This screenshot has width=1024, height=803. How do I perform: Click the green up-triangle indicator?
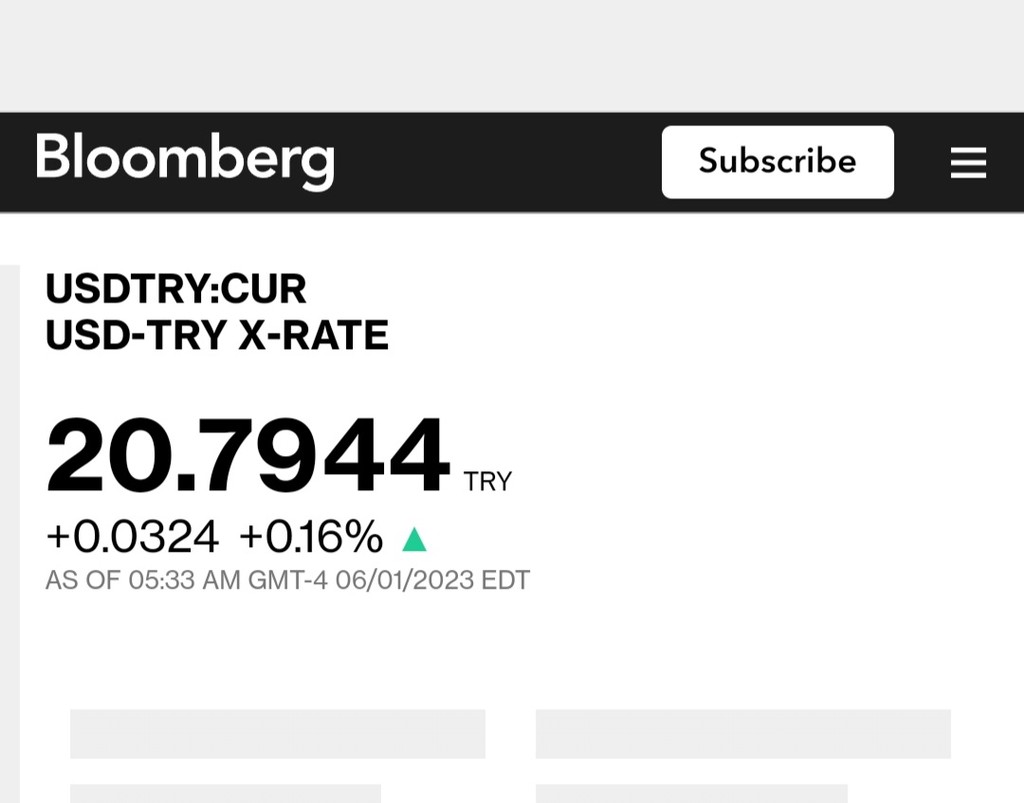click(x=414, y=540)
